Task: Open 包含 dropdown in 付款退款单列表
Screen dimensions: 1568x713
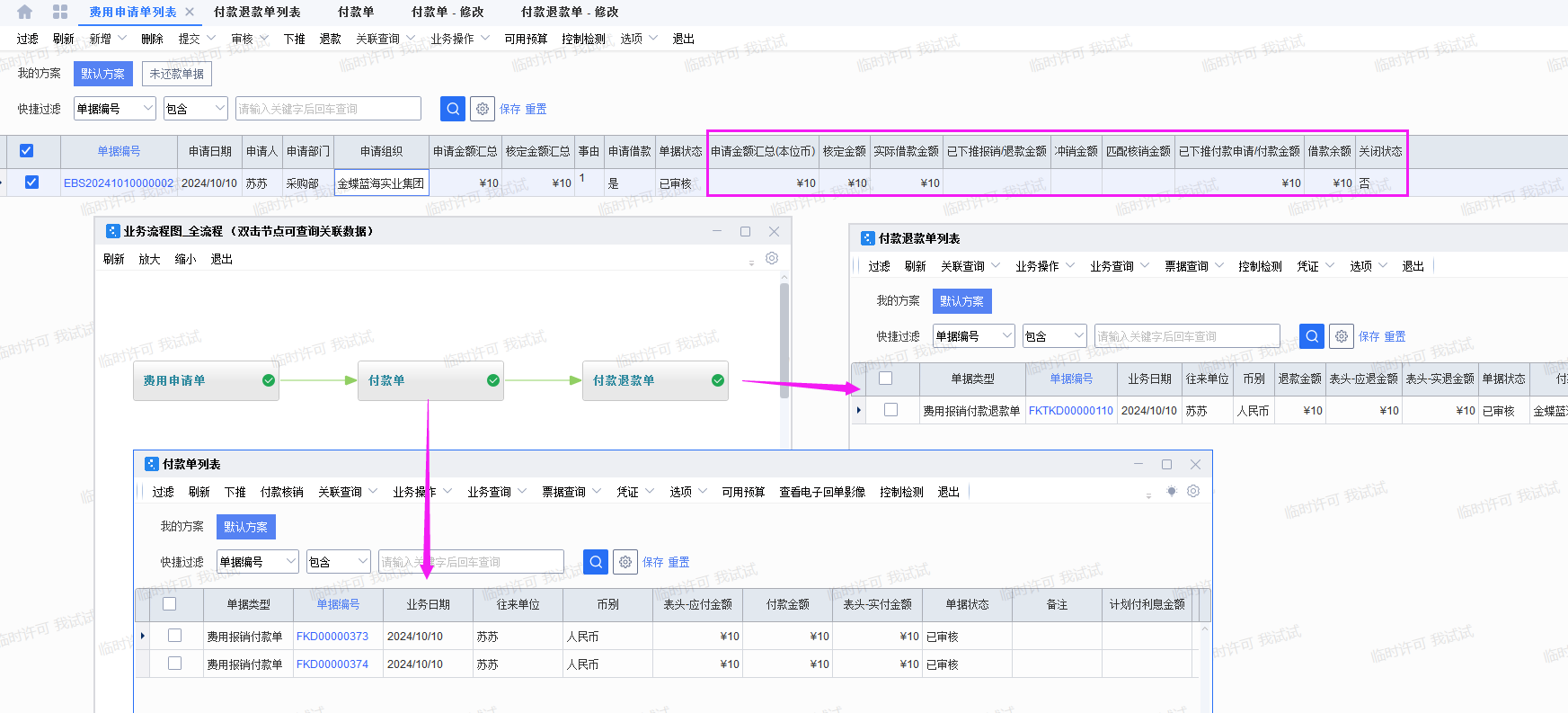Action: (x=1055, y=336)
